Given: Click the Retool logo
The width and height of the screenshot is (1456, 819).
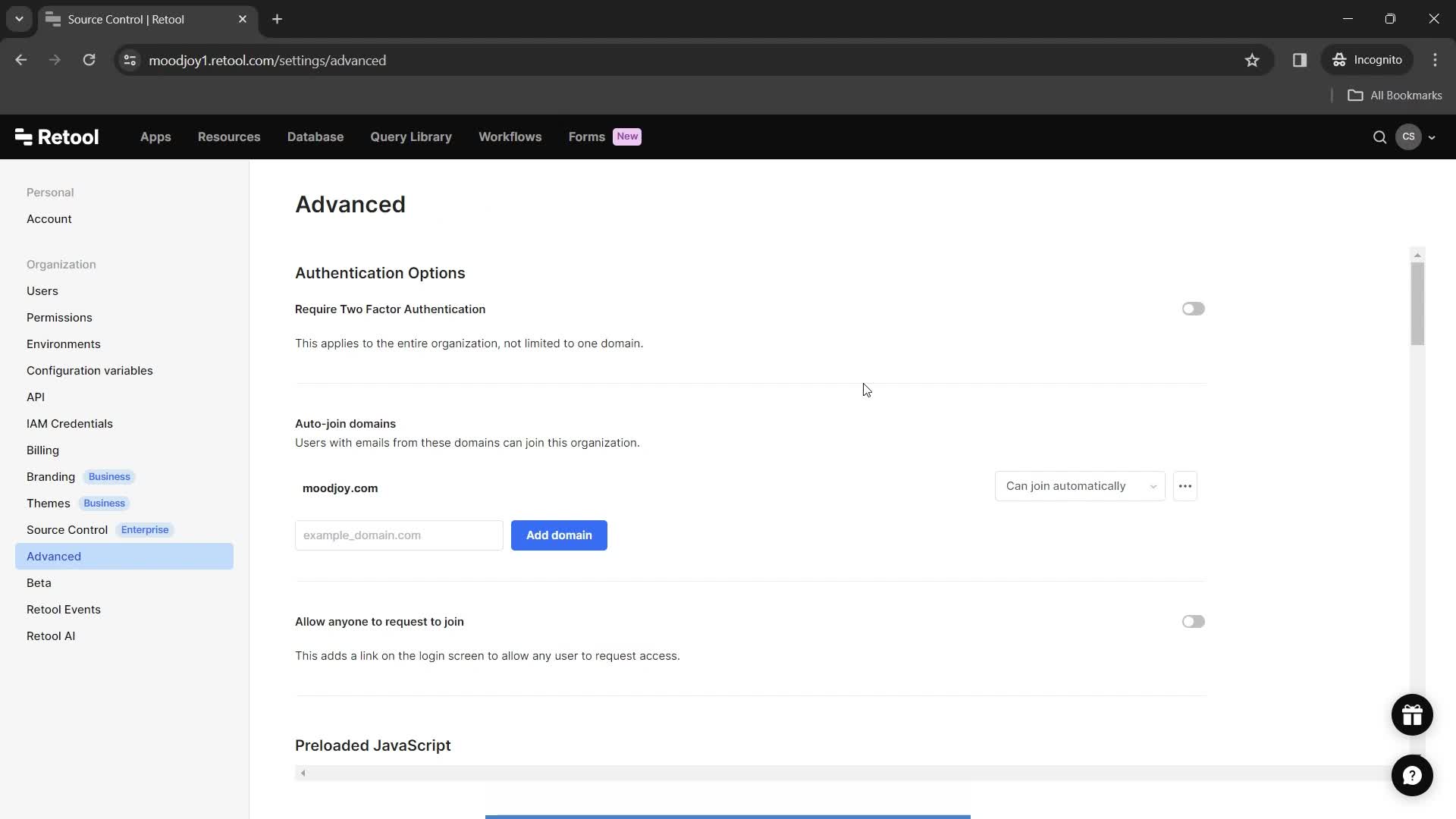Looking at the screenshot, I should (x=57, y=136).
